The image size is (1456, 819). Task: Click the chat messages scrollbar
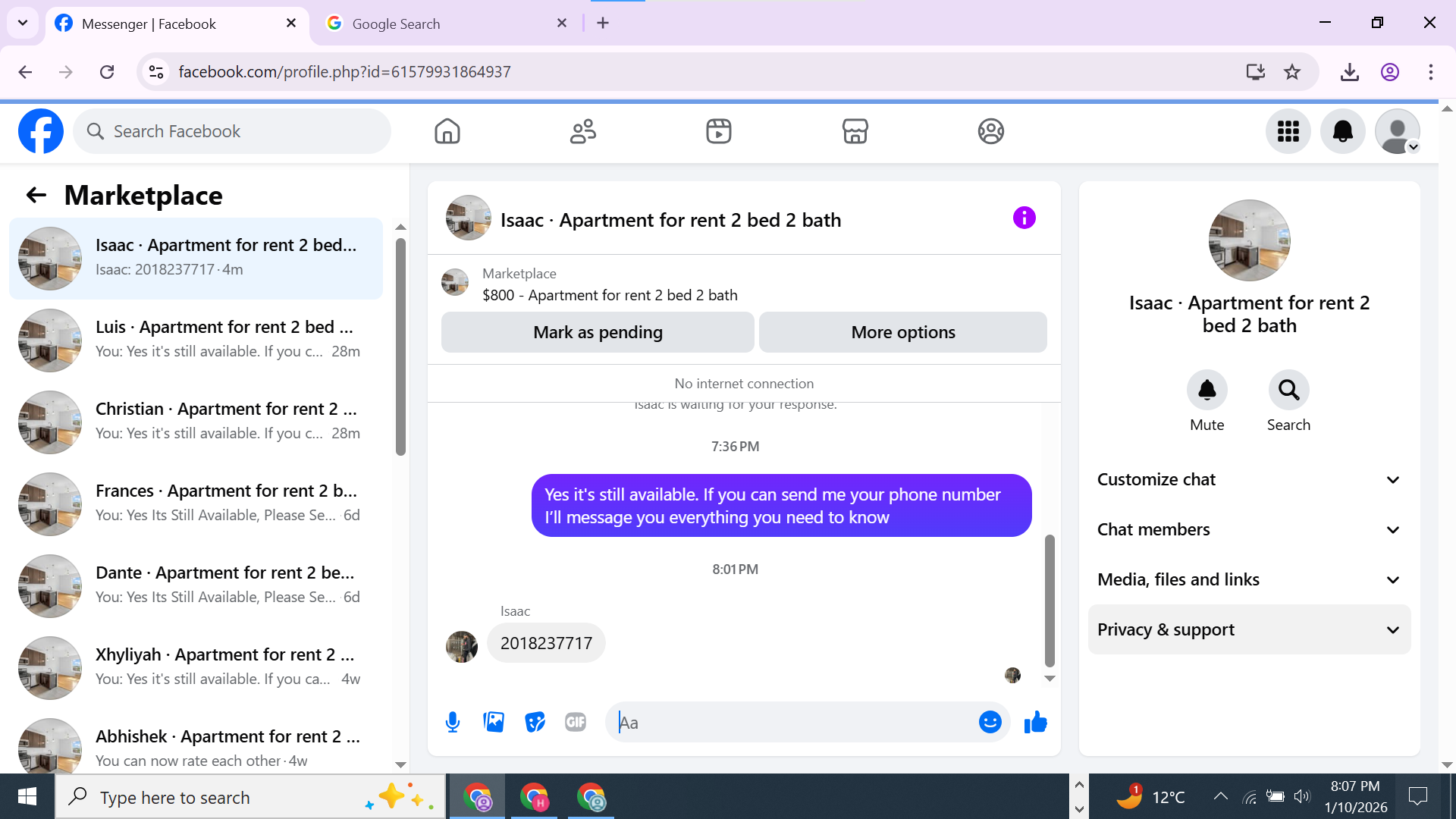pos(1050,599)
